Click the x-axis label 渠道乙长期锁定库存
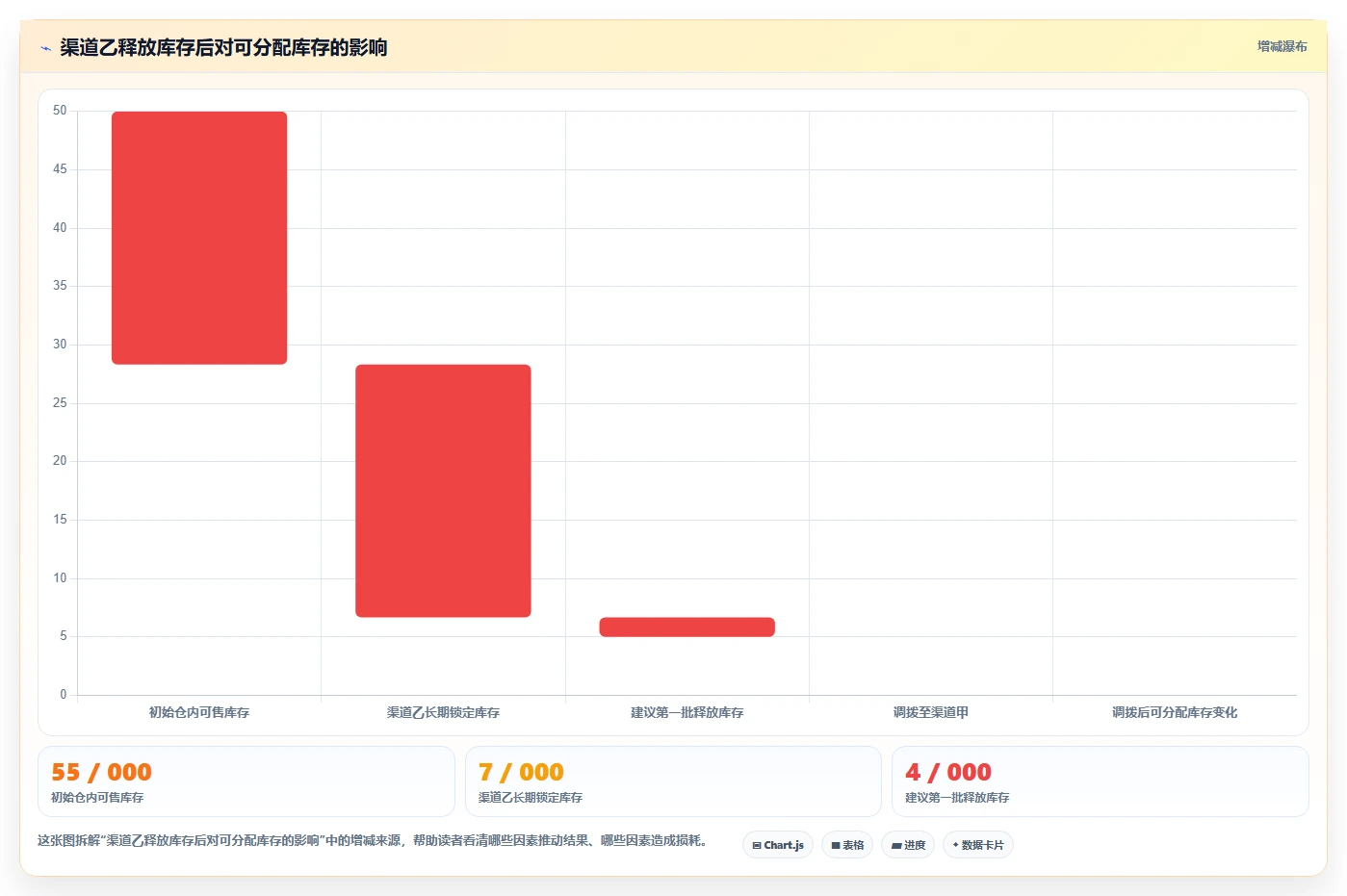This screenshot has width=1347, height=896. coord(443,712)
